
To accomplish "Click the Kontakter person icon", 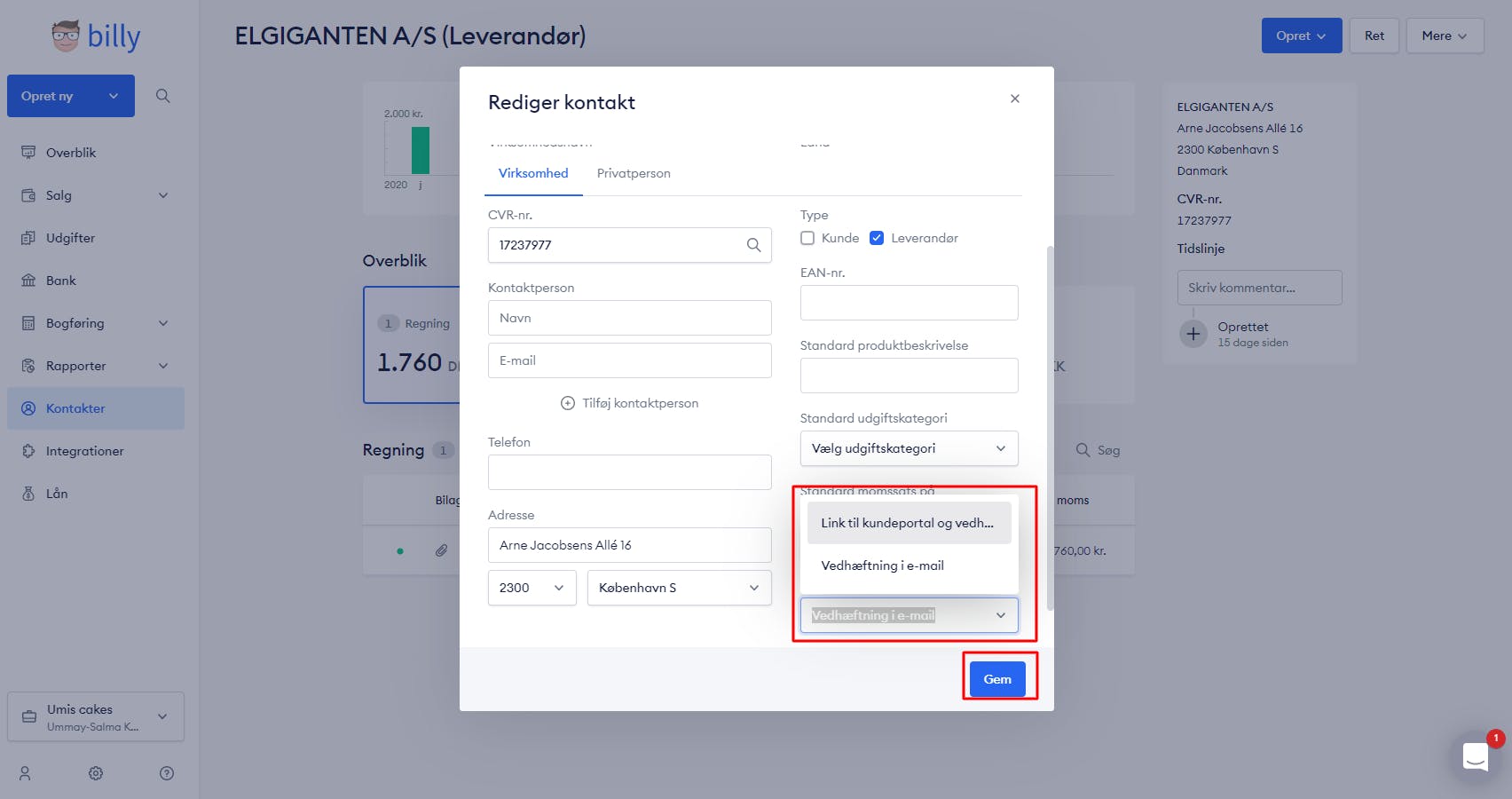I will (x=28, y=408).
